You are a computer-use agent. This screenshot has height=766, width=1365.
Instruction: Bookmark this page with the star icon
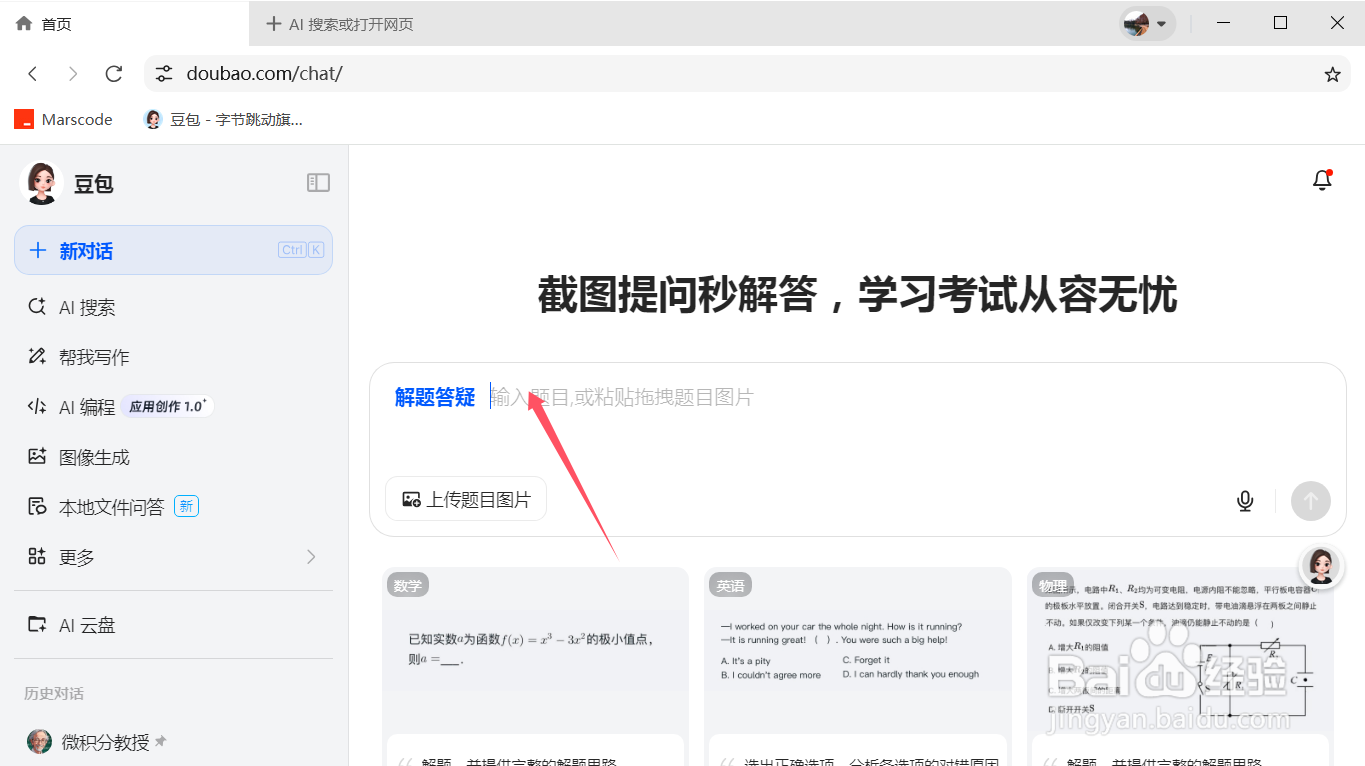(x=1332, y=74)
